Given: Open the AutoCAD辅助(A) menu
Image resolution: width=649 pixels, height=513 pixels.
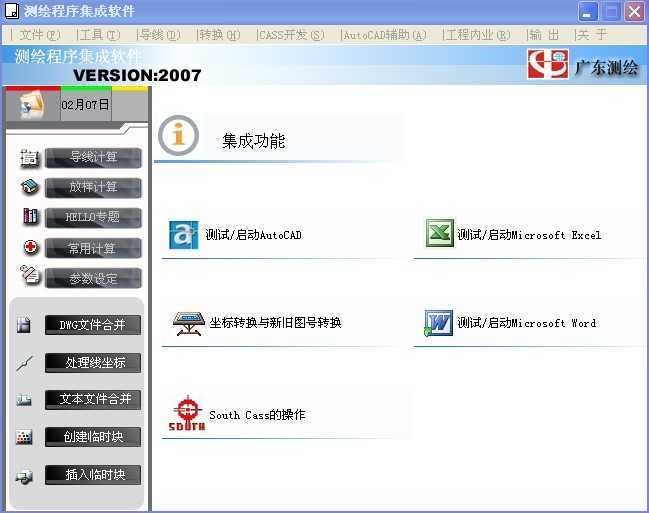Looking at the screenshot, I should [x=385, y=35].
